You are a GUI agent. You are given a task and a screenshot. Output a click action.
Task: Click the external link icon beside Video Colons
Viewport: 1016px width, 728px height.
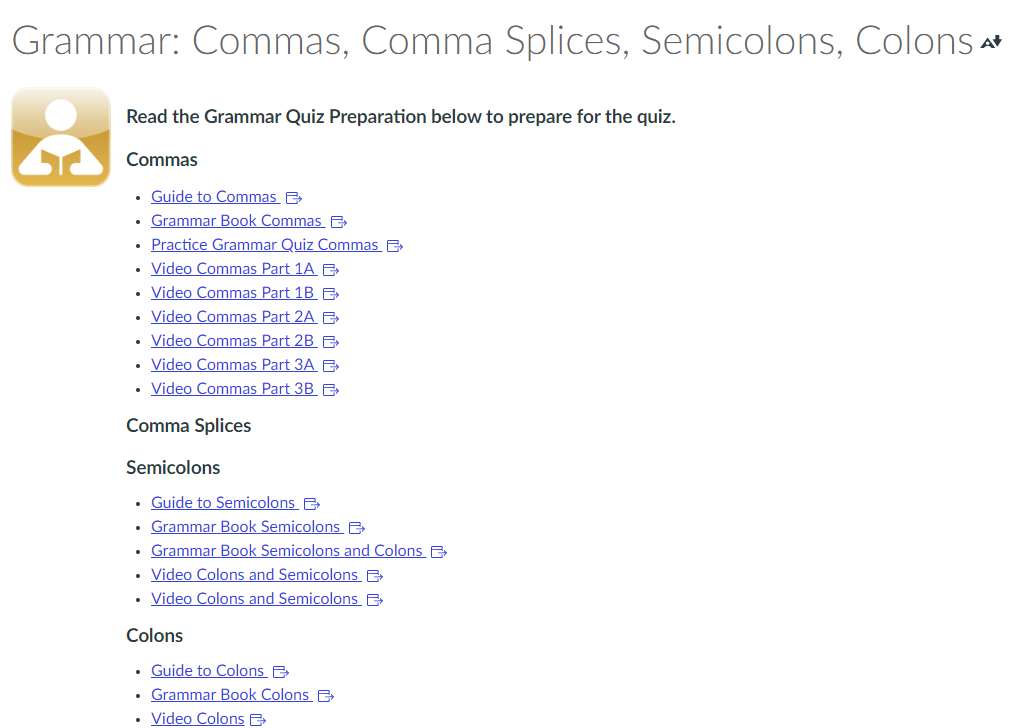coord(258,720)
